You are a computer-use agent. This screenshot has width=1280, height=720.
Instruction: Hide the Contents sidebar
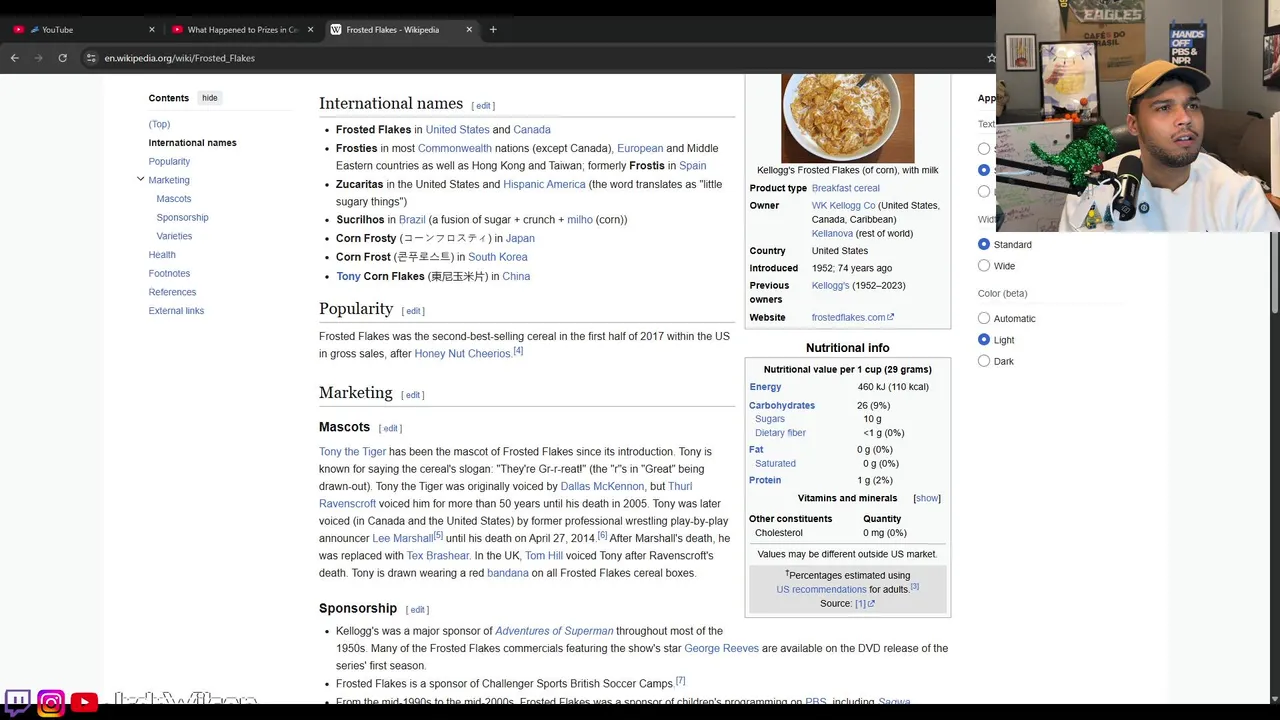coord(209,98)
